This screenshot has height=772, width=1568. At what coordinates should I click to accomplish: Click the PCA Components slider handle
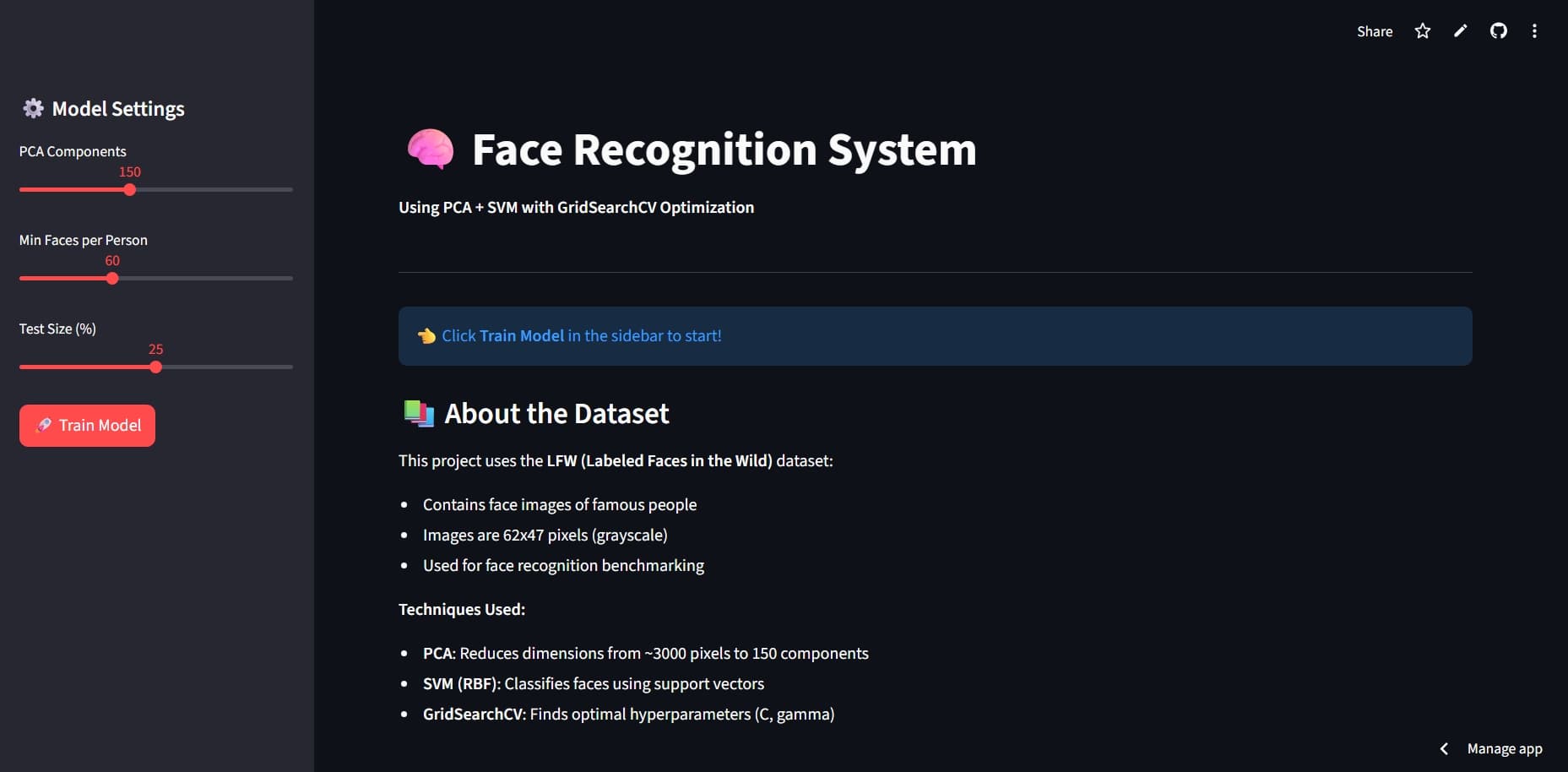pos(128,190)
